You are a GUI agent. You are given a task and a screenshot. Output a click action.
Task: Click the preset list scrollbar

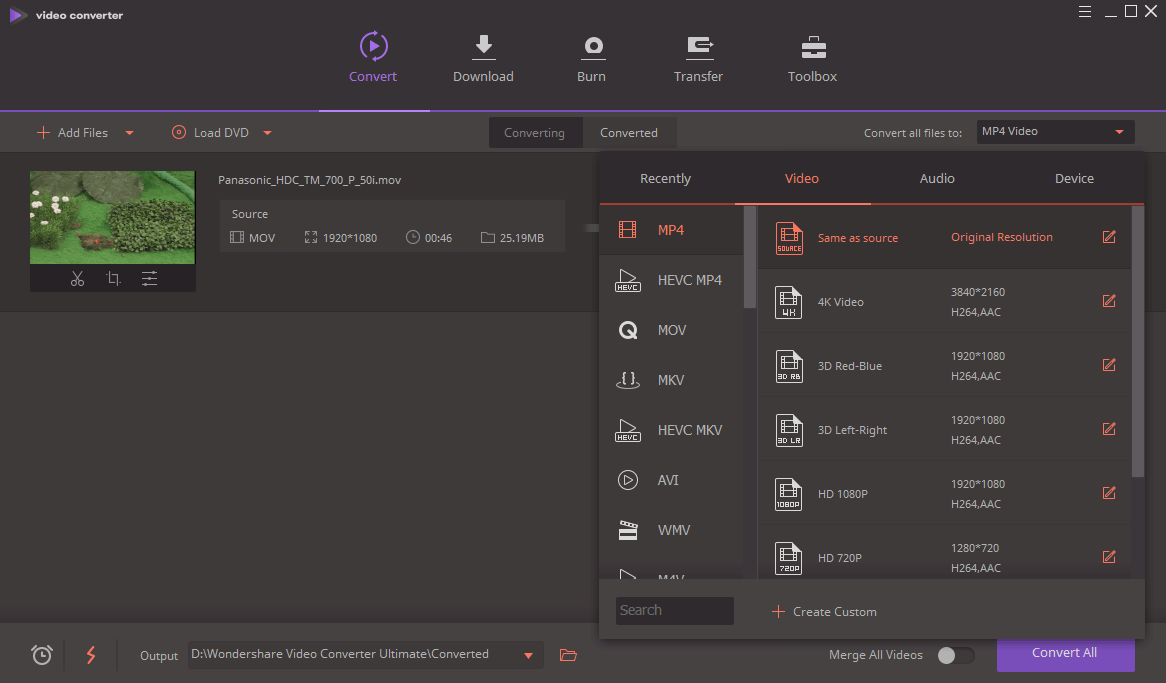1138,341
